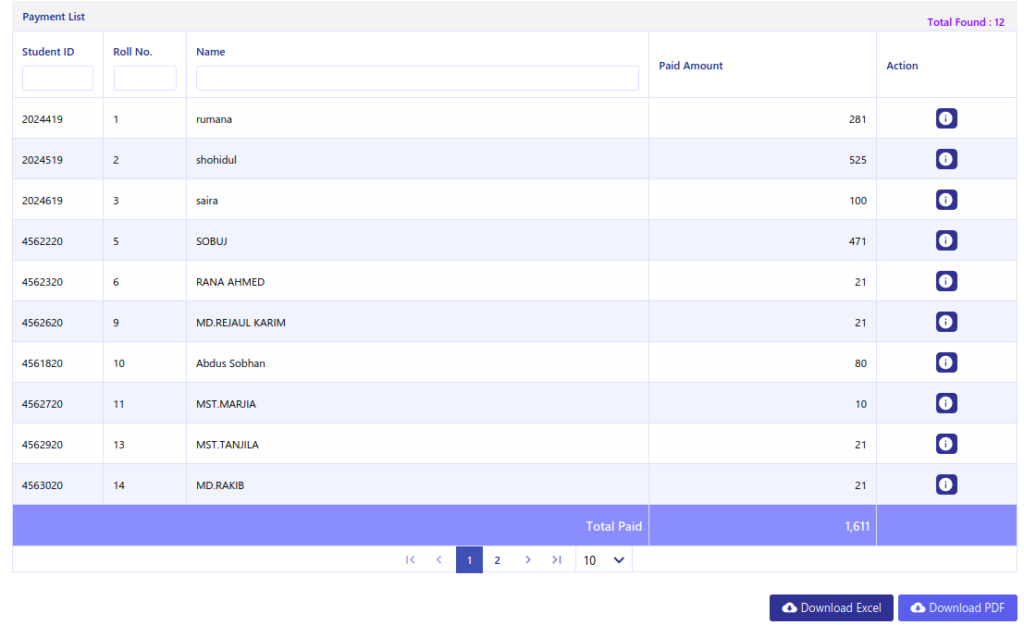The image size is (1024, 625).
Task: Click the name SOBUJ
Action: 212,241
